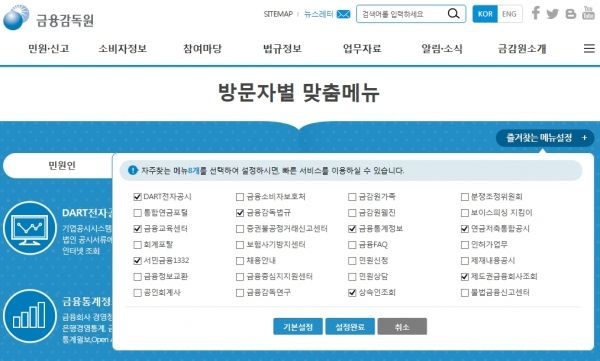Check the 제재내용공시 checkbox
The width and height of the screenshot is (600, 361).
(465, 261)
